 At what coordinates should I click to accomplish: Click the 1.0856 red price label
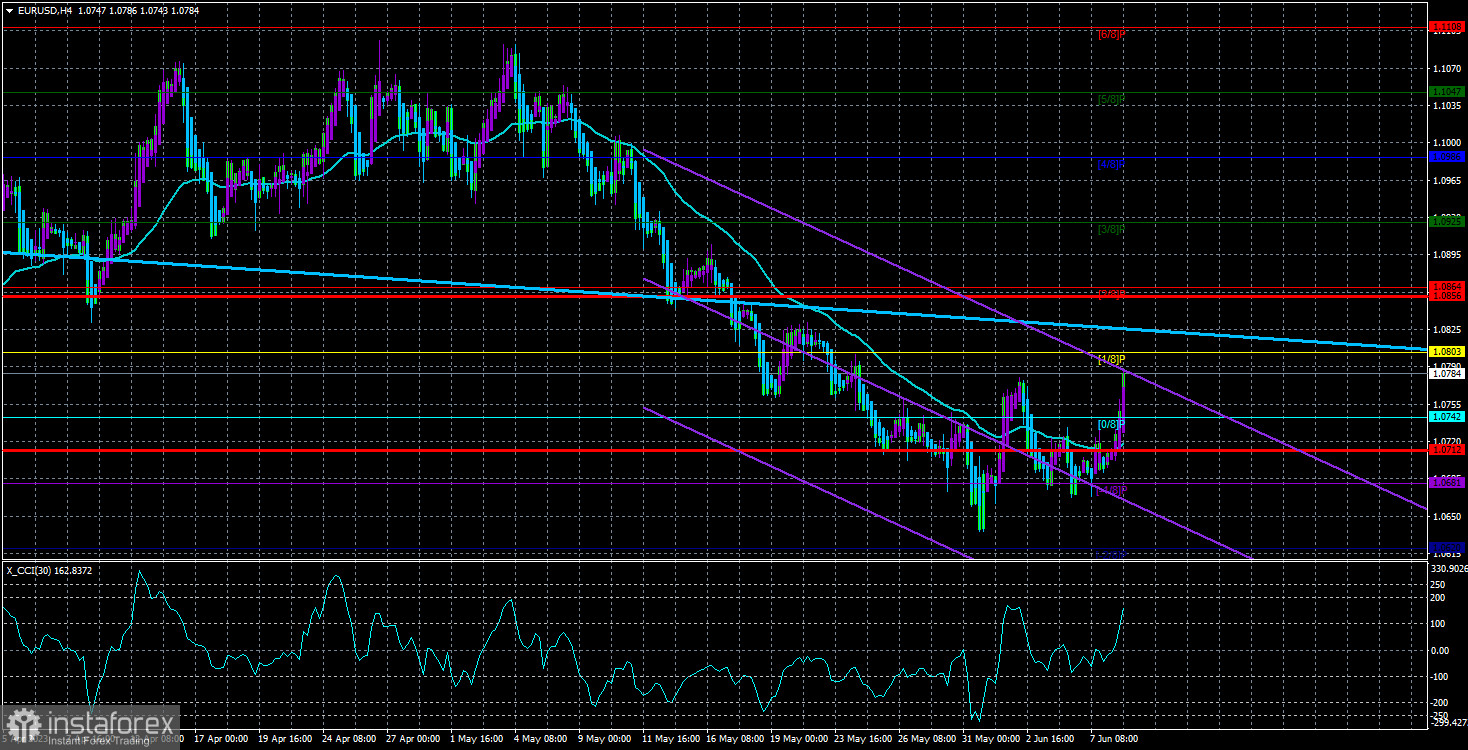point(1447,296)
